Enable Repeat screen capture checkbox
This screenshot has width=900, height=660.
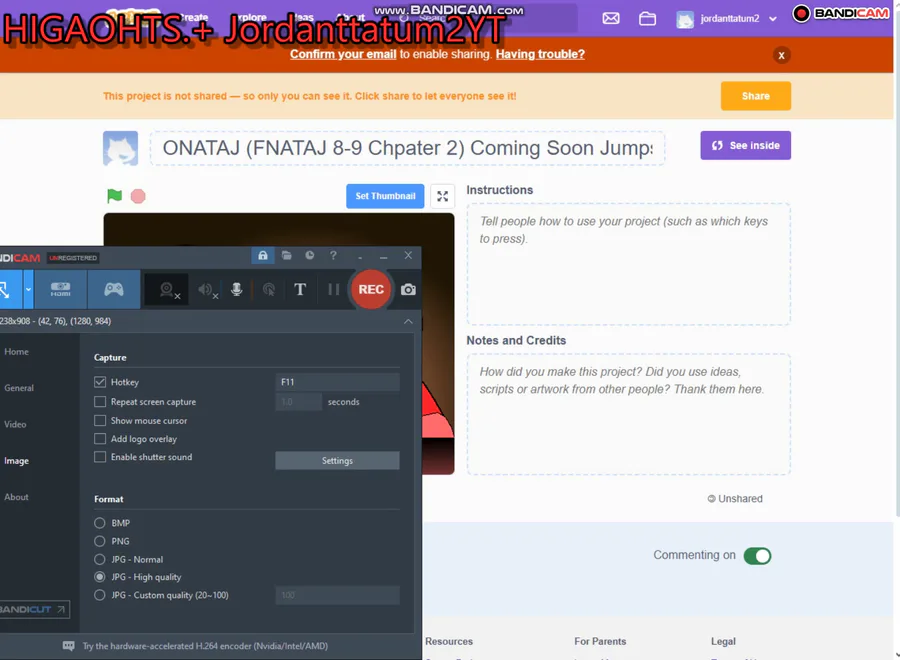(100, 402)
